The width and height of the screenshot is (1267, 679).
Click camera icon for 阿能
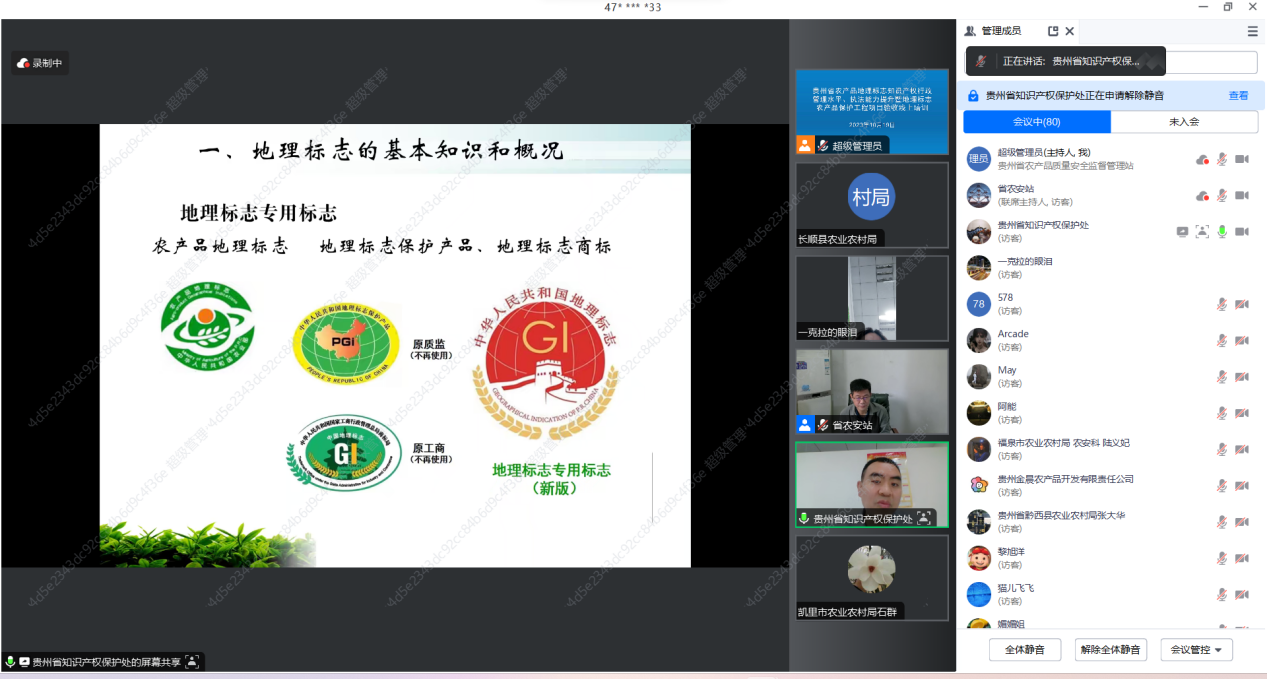[1242, 413]
